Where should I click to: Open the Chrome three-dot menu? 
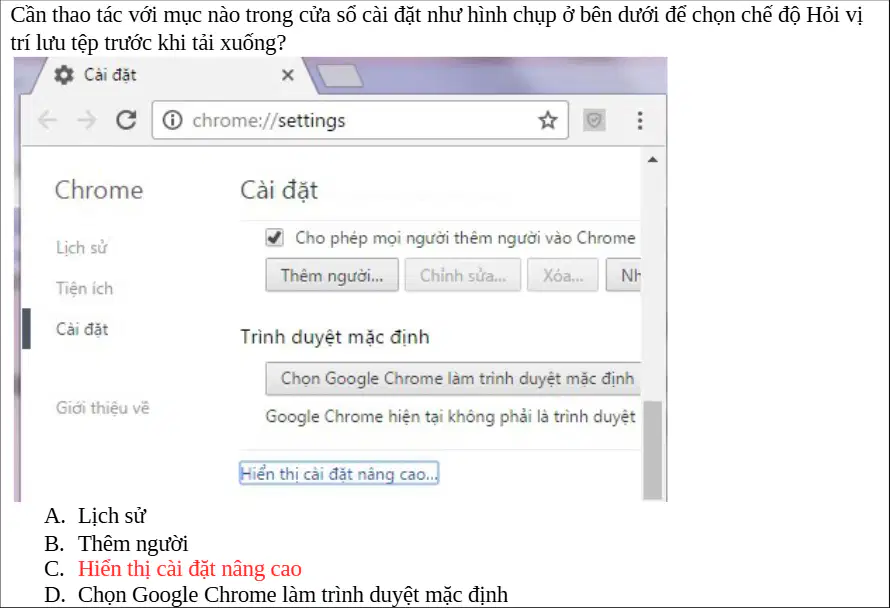pos(640,120)
